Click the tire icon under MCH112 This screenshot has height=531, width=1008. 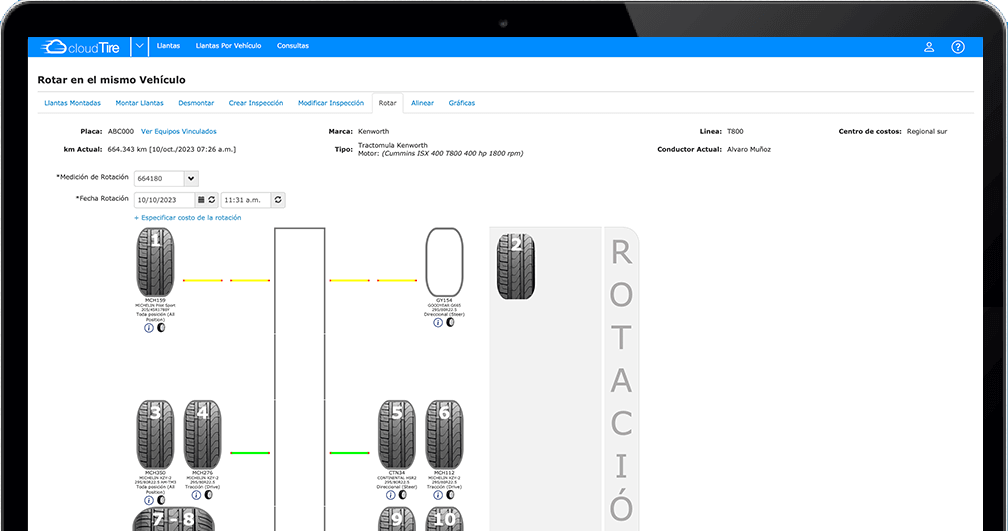point(450,495)
